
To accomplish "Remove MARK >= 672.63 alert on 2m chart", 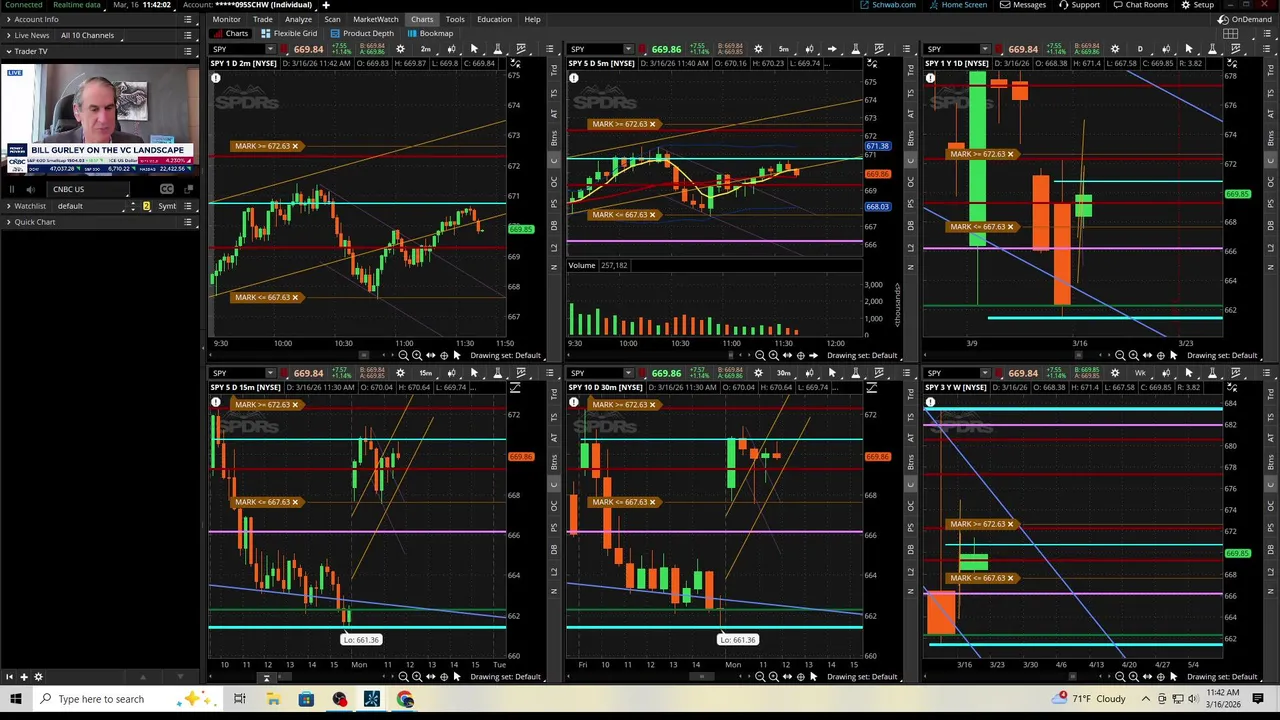I will point(295,146).
